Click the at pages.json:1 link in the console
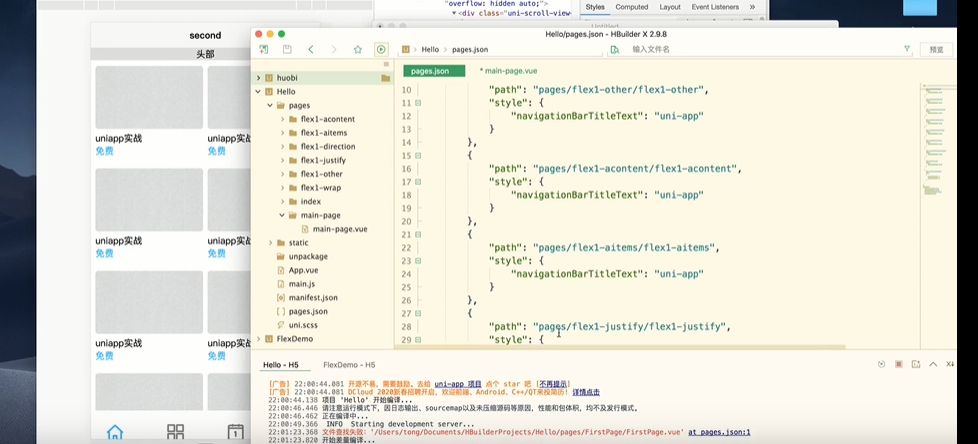978x444 pixels. coord(719,432)
